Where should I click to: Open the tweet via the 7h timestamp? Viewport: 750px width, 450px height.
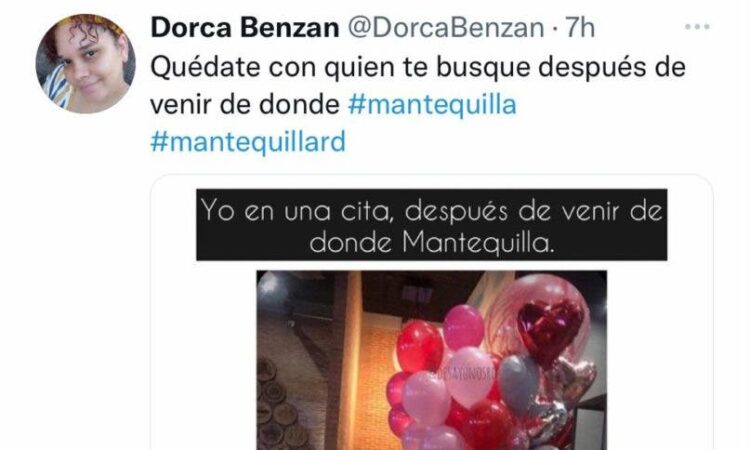[580, 28]
